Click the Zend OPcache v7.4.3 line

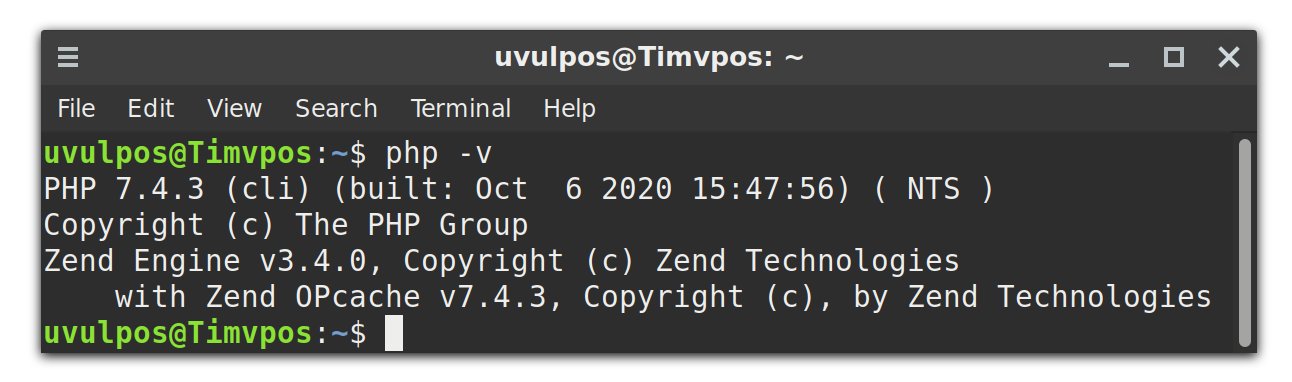pyautogui.click(x=663, y=297)
